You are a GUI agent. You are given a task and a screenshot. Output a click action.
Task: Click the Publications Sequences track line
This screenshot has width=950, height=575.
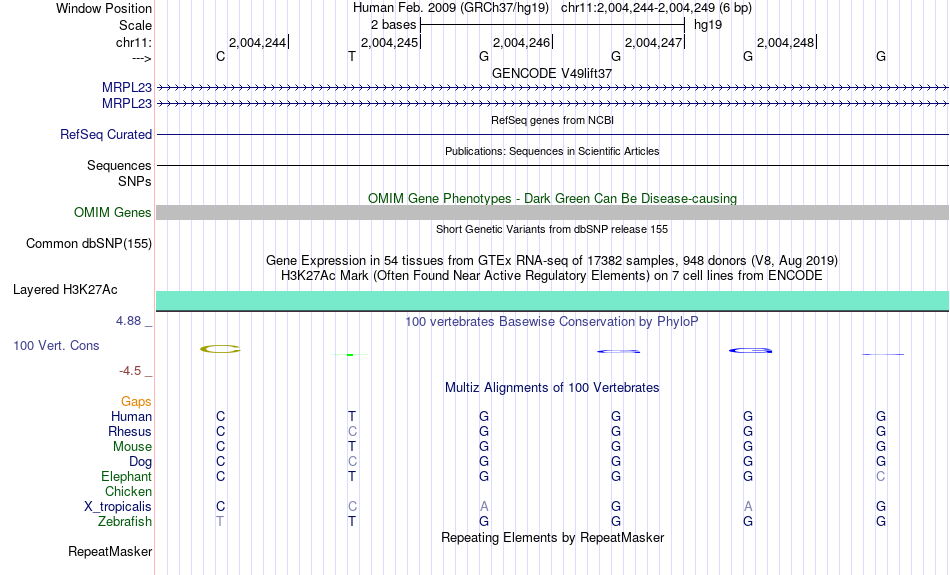tap(552, 165)
